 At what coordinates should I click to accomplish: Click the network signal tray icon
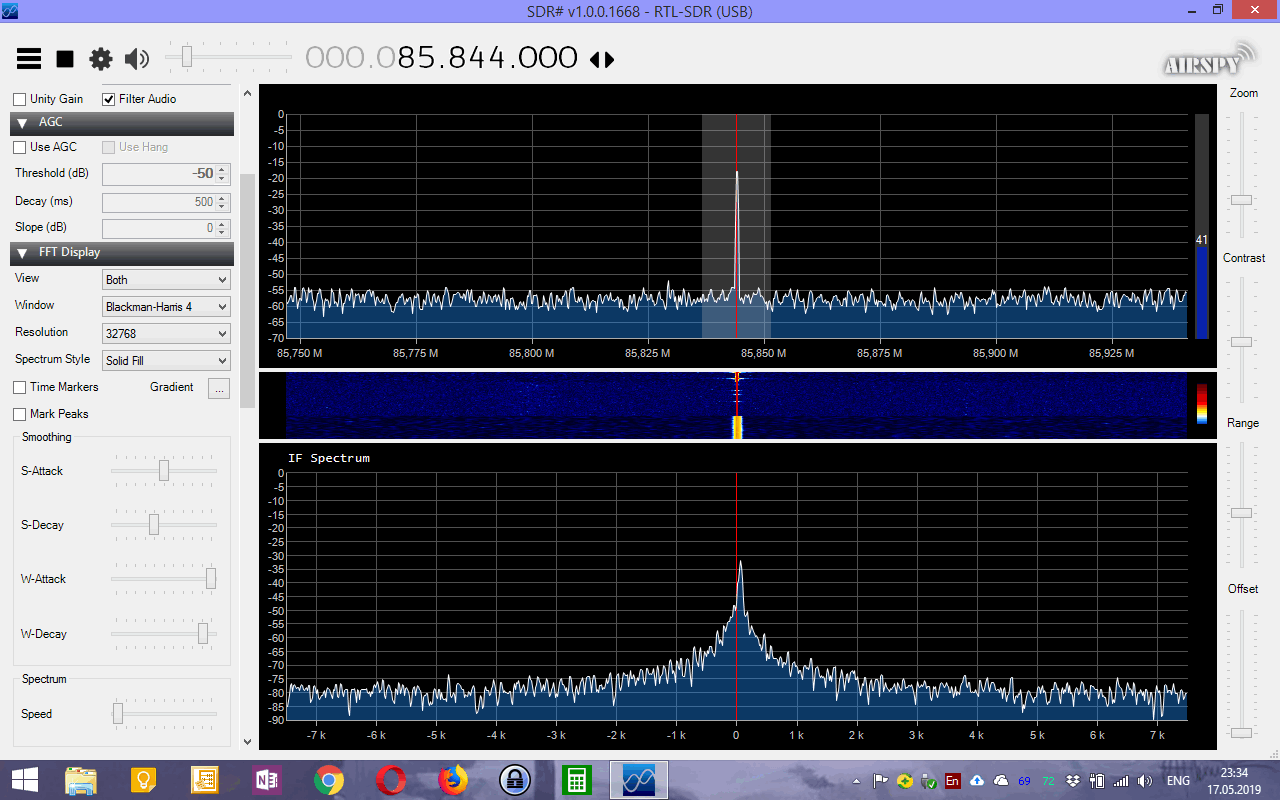tap(1121, 781)
